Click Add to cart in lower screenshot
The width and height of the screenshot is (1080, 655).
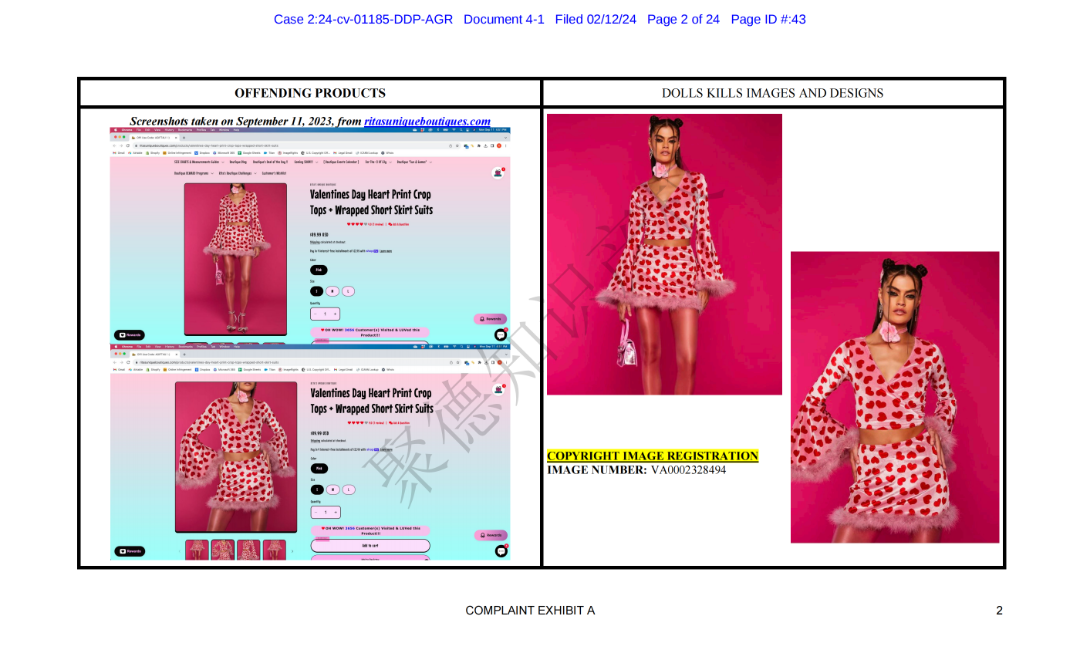point(370,545)
